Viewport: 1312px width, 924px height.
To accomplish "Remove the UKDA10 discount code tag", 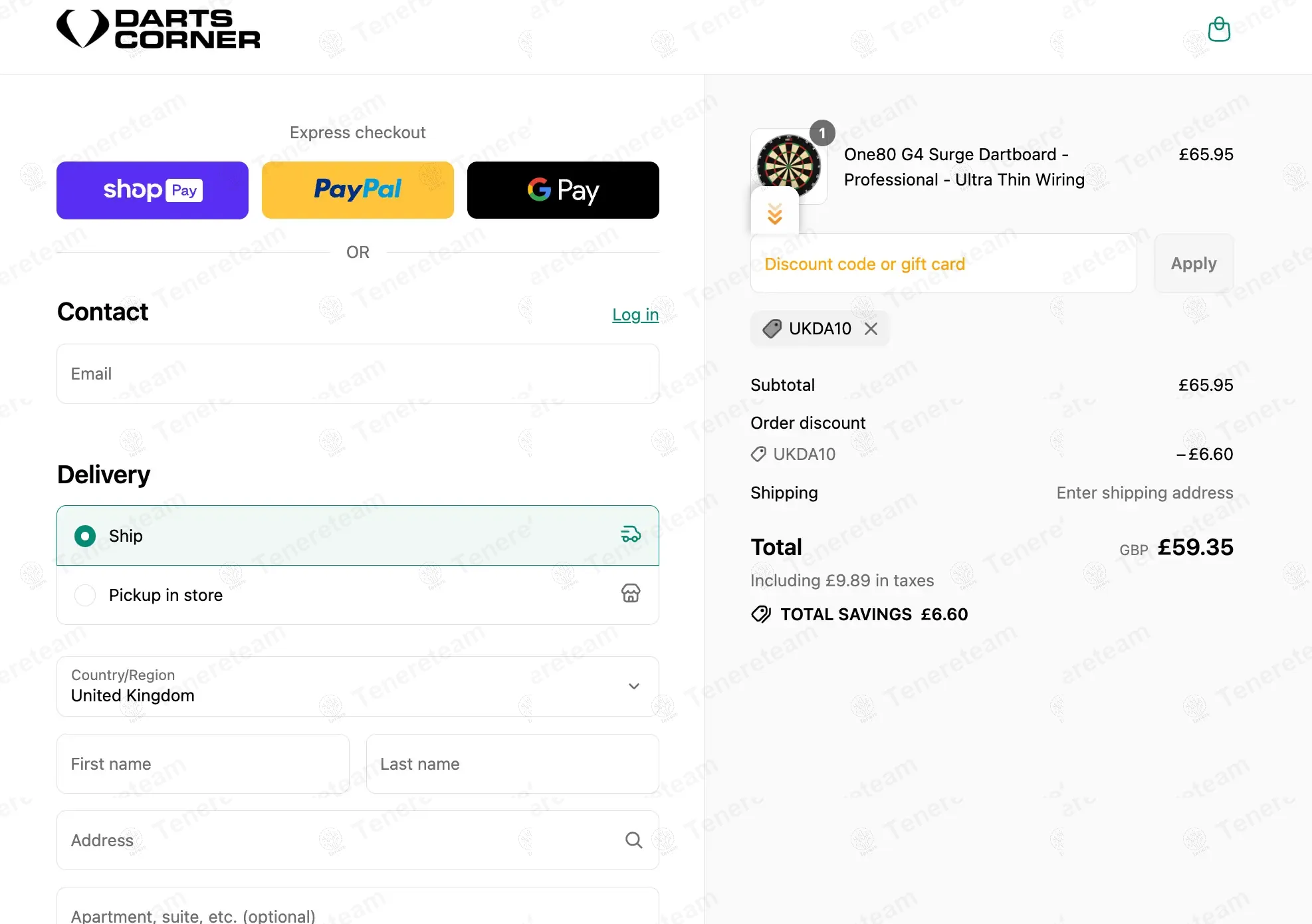I will [871, 328].
